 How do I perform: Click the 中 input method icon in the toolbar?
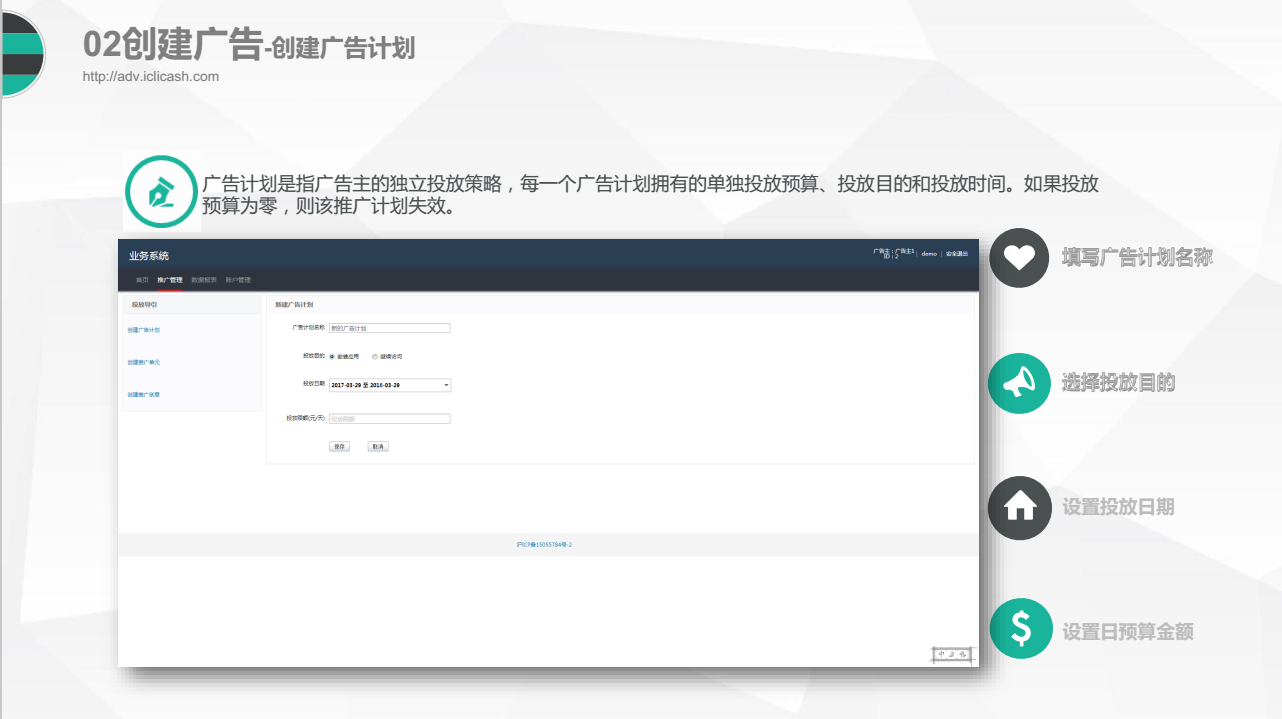pos(939,653)
